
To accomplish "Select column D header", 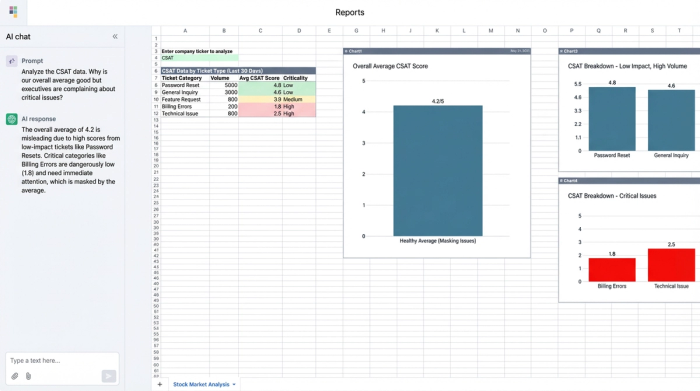I will 299,31.
